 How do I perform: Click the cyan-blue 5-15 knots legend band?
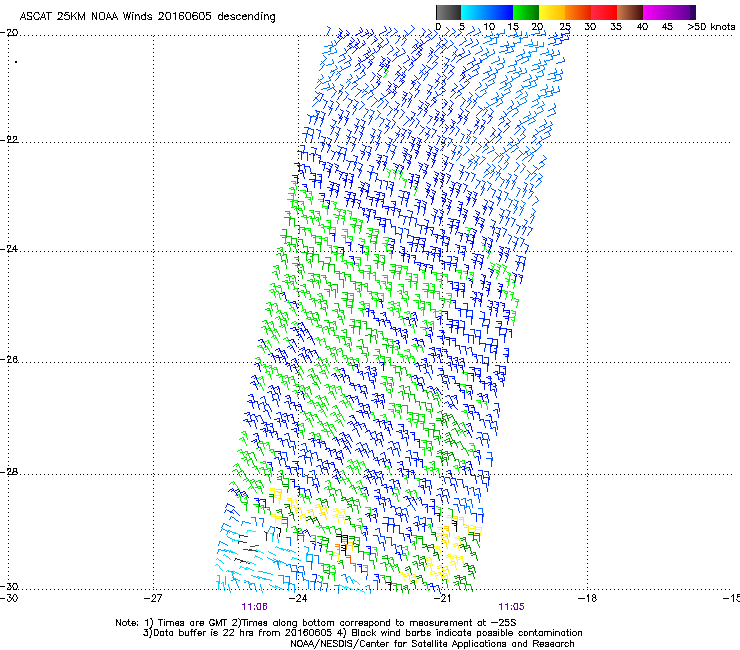click(x=487, y=12)
